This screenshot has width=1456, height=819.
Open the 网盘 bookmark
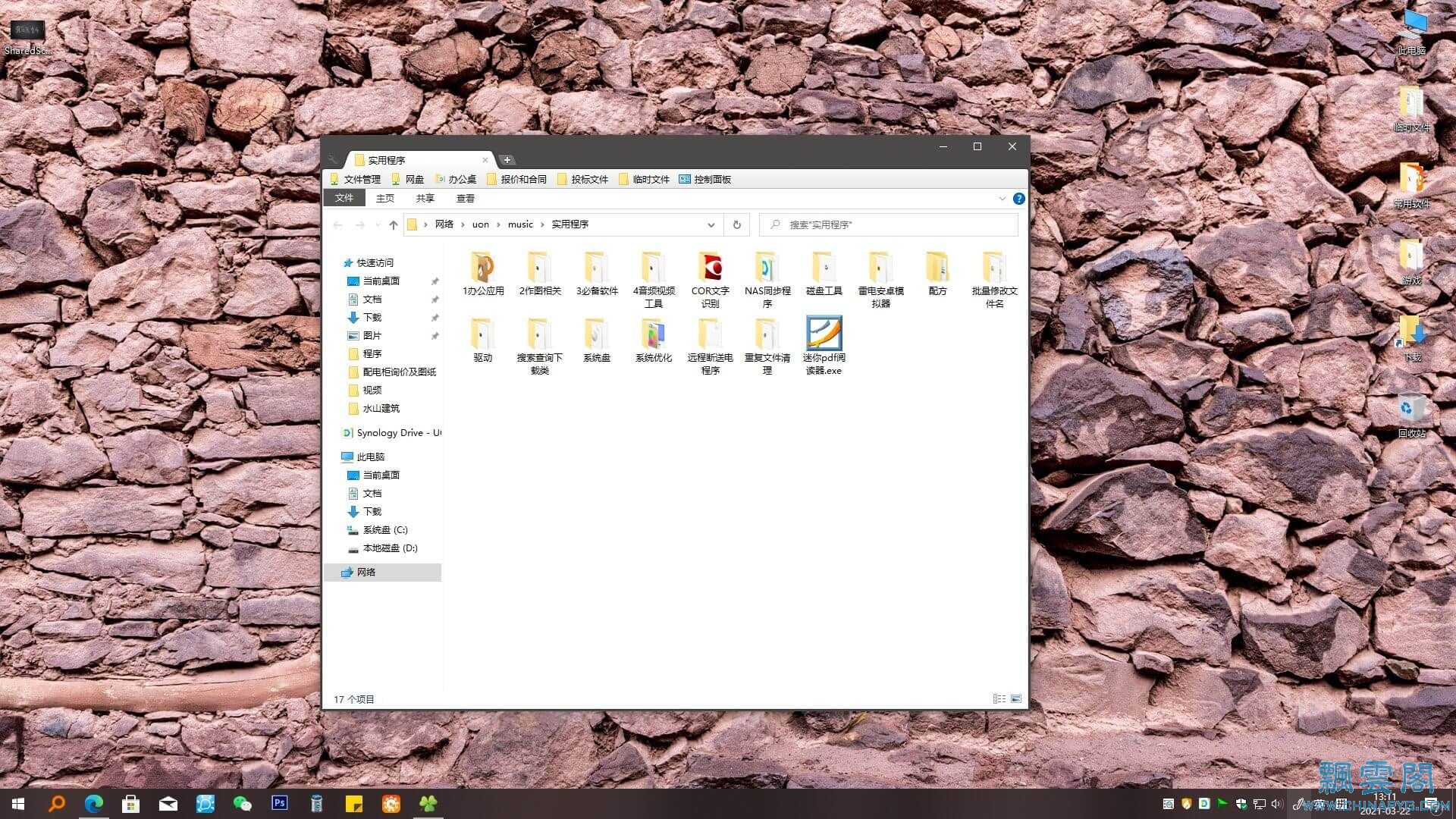407,180
